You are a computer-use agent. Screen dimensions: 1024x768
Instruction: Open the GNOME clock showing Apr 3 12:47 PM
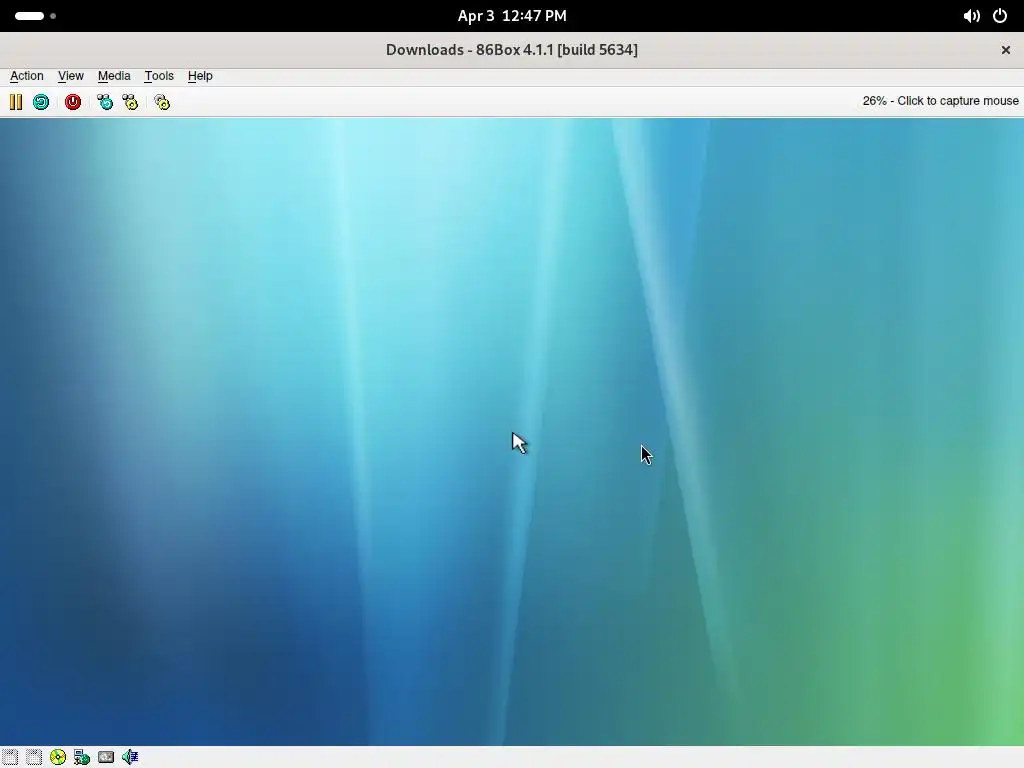512,16
